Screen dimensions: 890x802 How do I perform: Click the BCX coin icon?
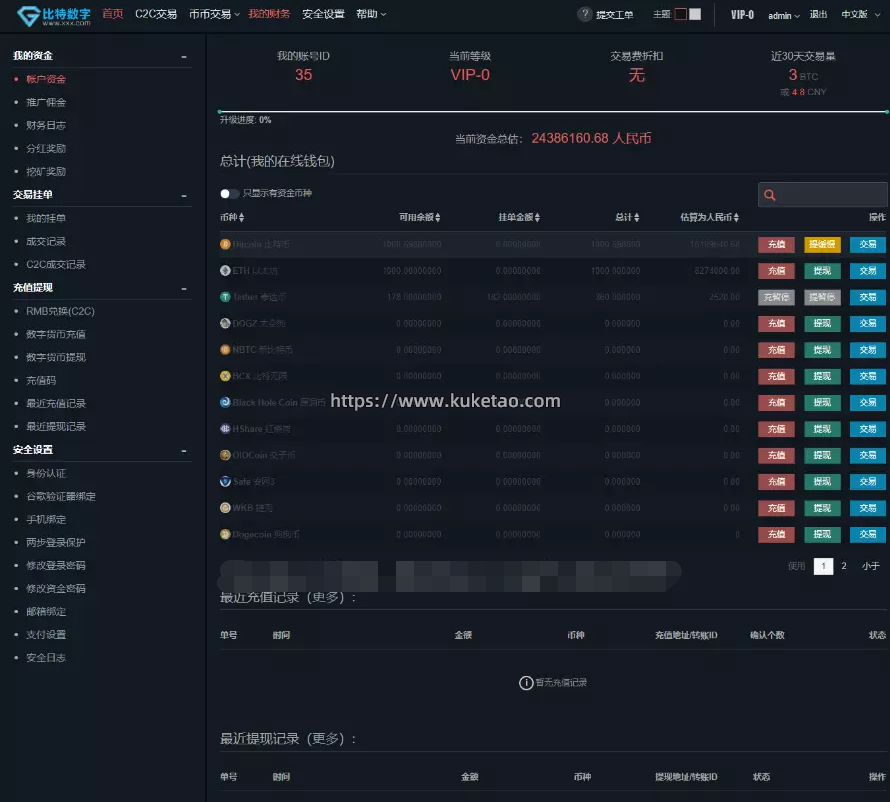tap(225, 376)
